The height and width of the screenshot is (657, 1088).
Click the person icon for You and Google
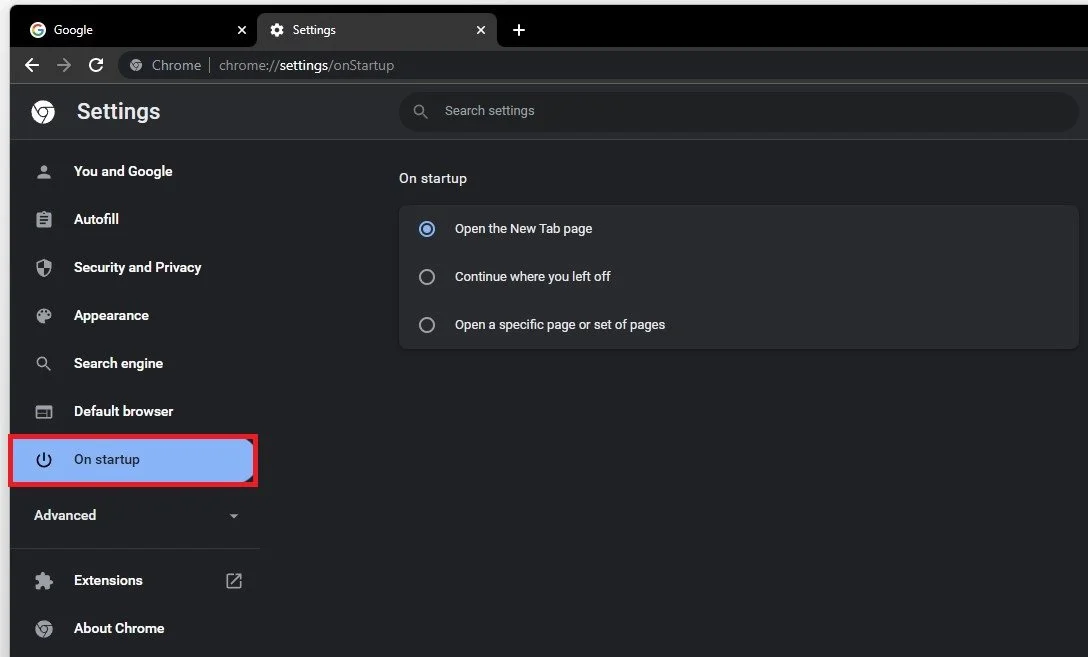click(x=44, y=171)
